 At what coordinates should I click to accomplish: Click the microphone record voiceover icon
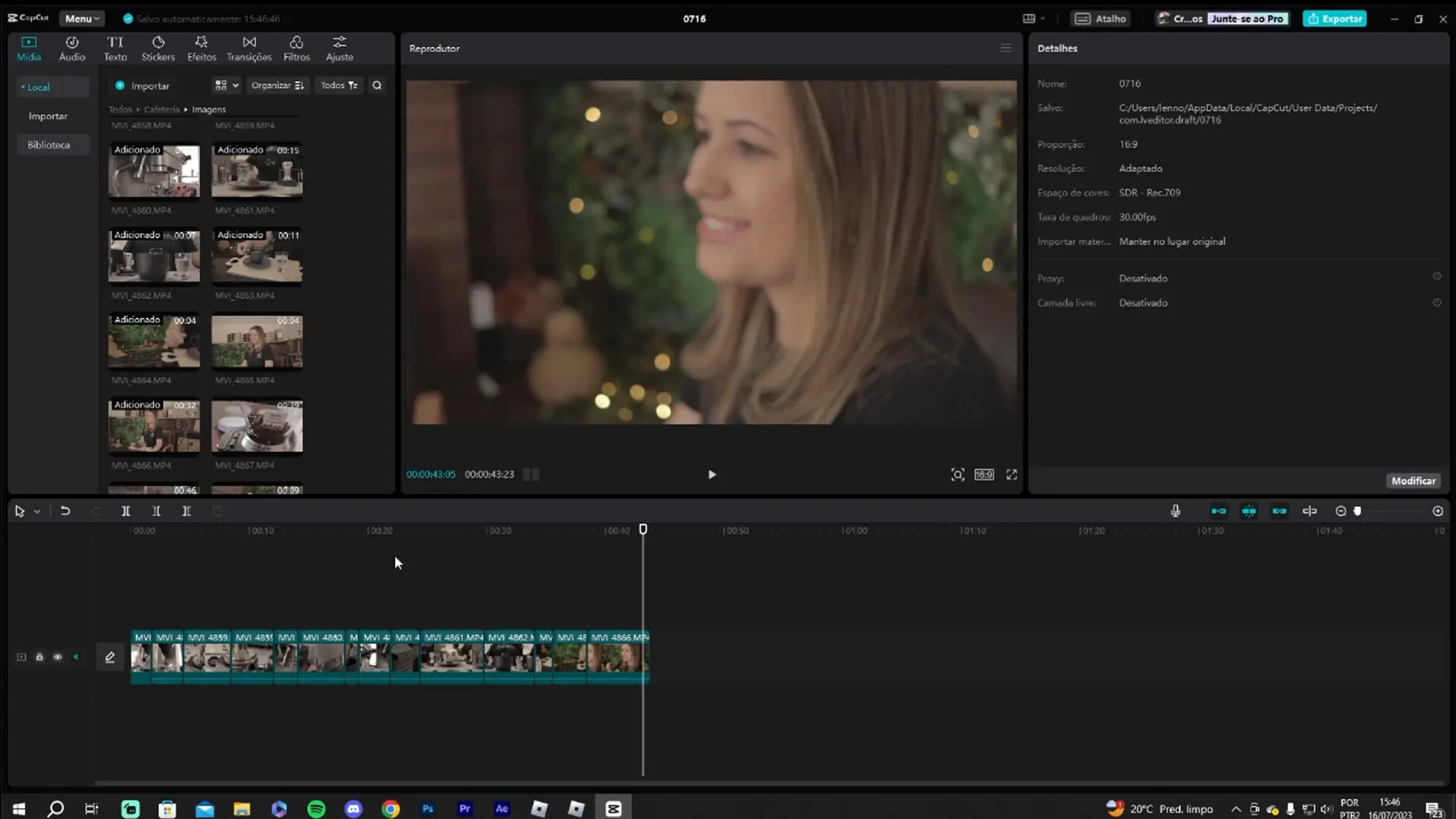[x=1175, y=511]
